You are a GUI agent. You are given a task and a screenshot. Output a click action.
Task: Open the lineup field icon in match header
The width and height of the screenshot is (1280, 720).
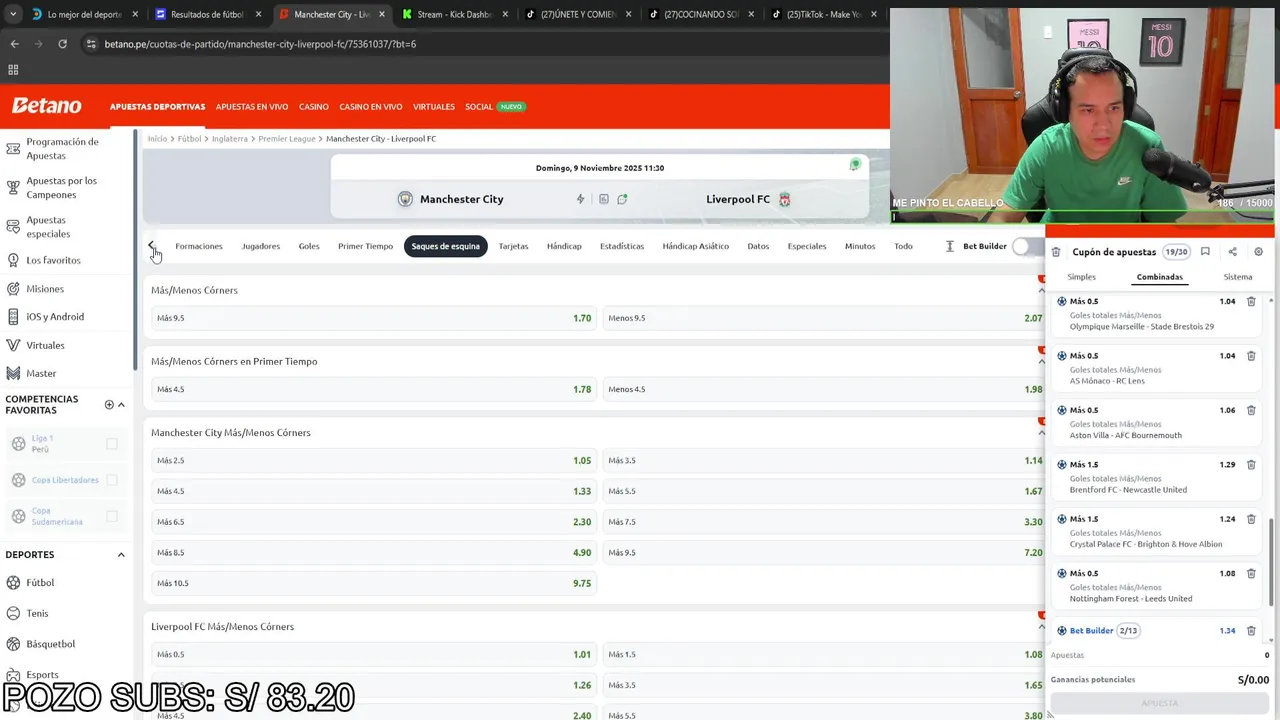(x=603, y=199)
